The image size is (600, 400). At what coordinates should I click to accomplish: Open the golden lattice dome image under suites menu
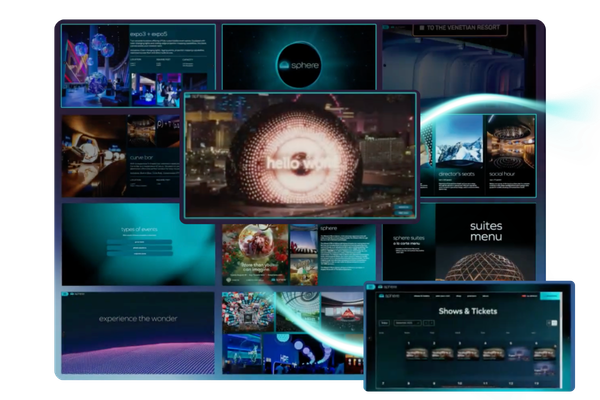click(484, 266)
